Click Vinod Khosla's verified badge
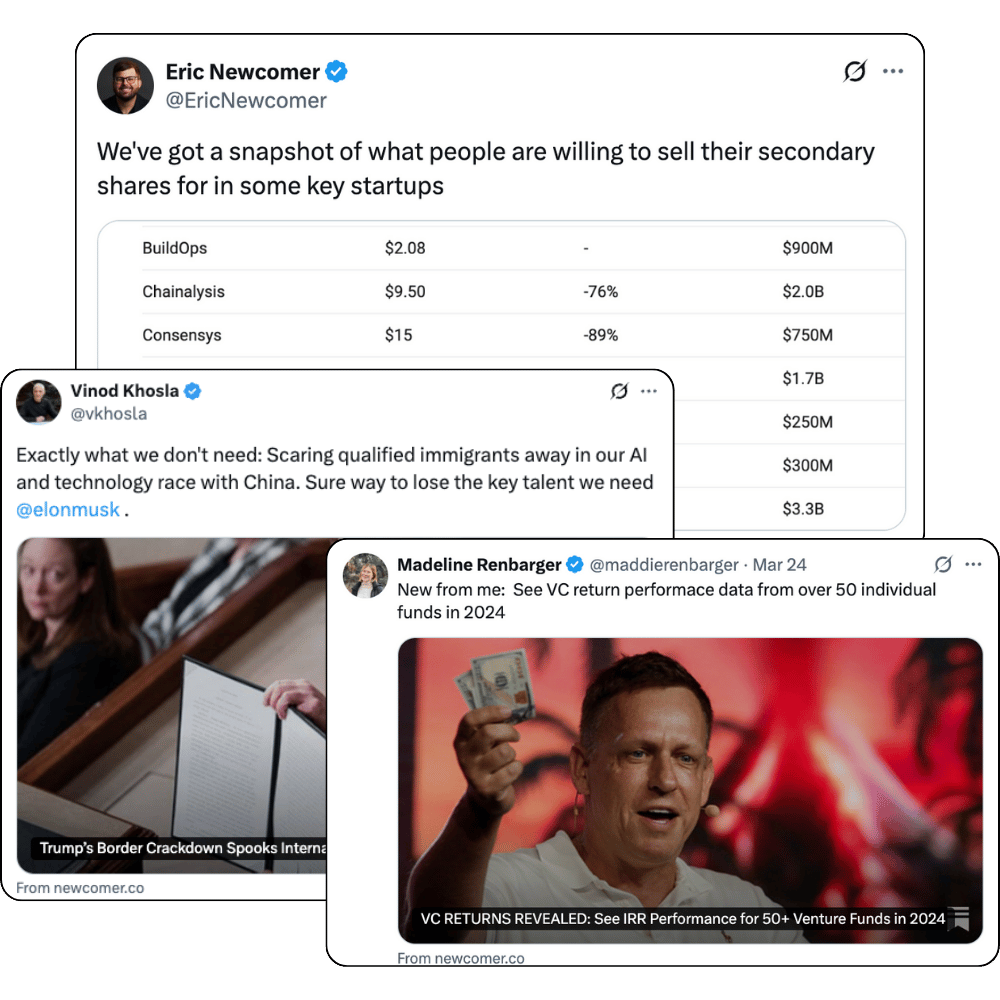1000x1000 pixels. click(192, 391)
